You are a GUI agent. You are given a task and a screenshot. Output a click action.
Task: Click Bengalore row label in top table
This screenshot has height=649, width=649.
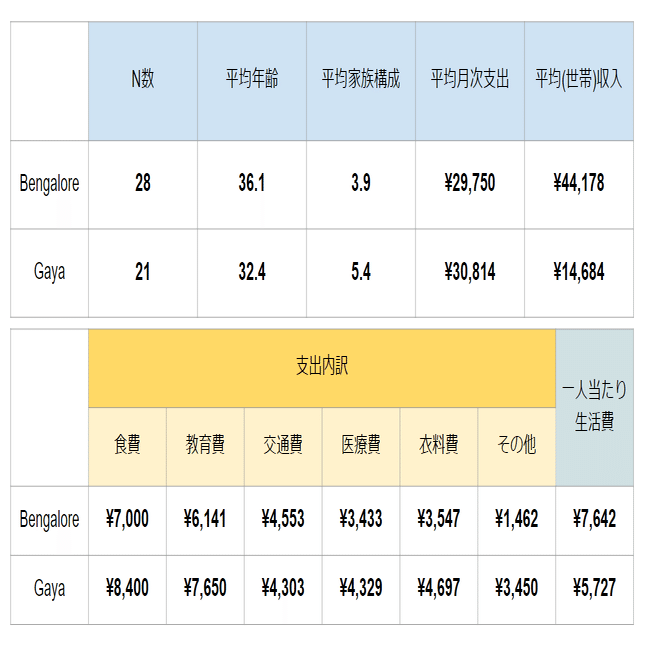coord(49,184)
